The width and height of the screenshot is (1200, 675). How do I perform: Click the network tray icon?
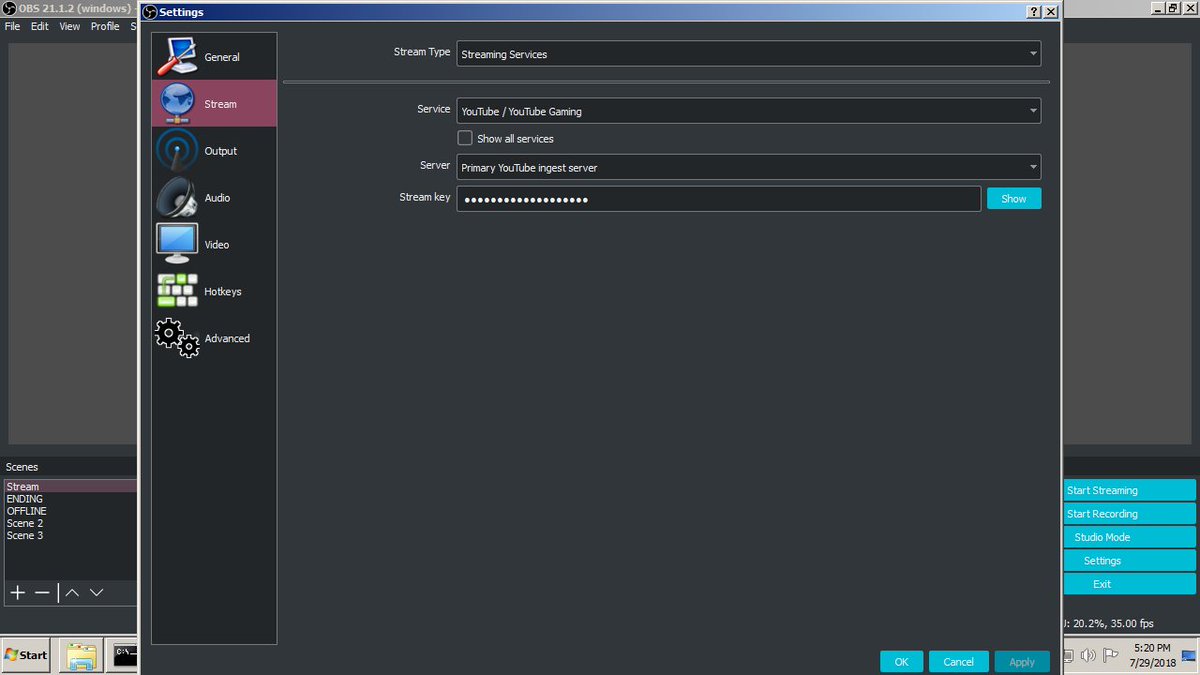click(x=1068, y=656)
